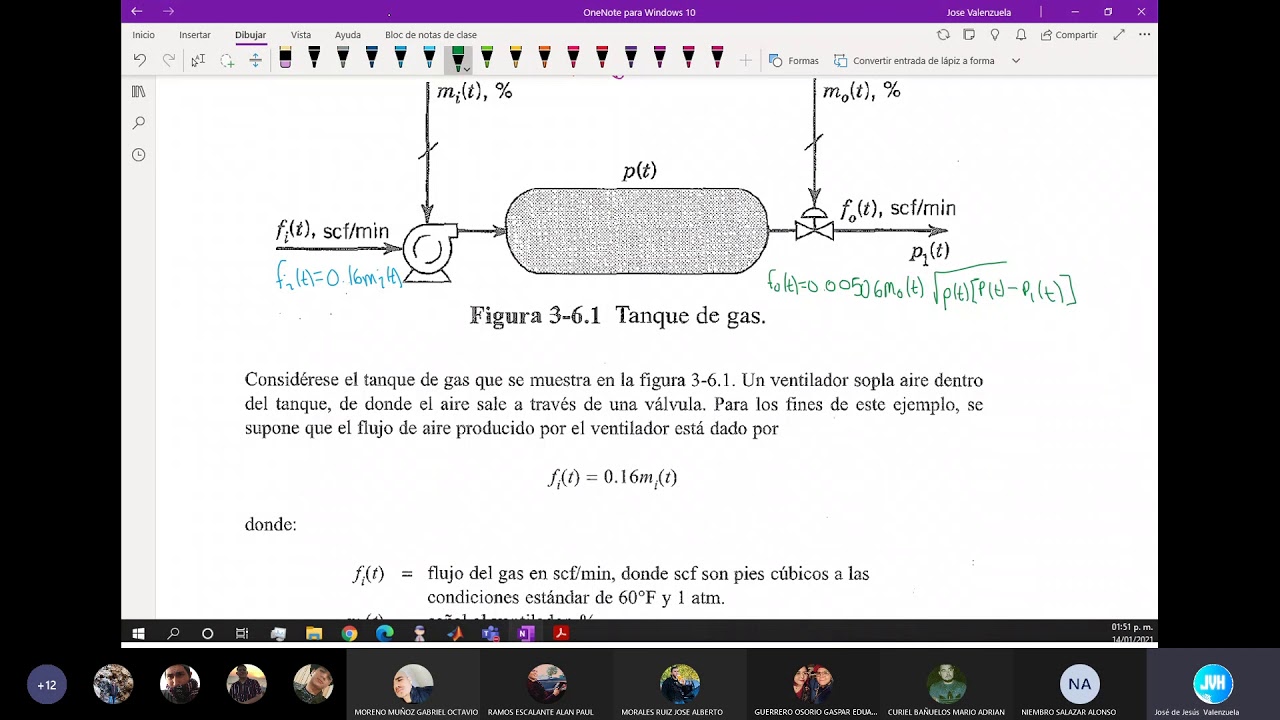This screenshot has width=1280, height=720.
Task: Go forward with title bar arrow
Action: pos(168,12)
